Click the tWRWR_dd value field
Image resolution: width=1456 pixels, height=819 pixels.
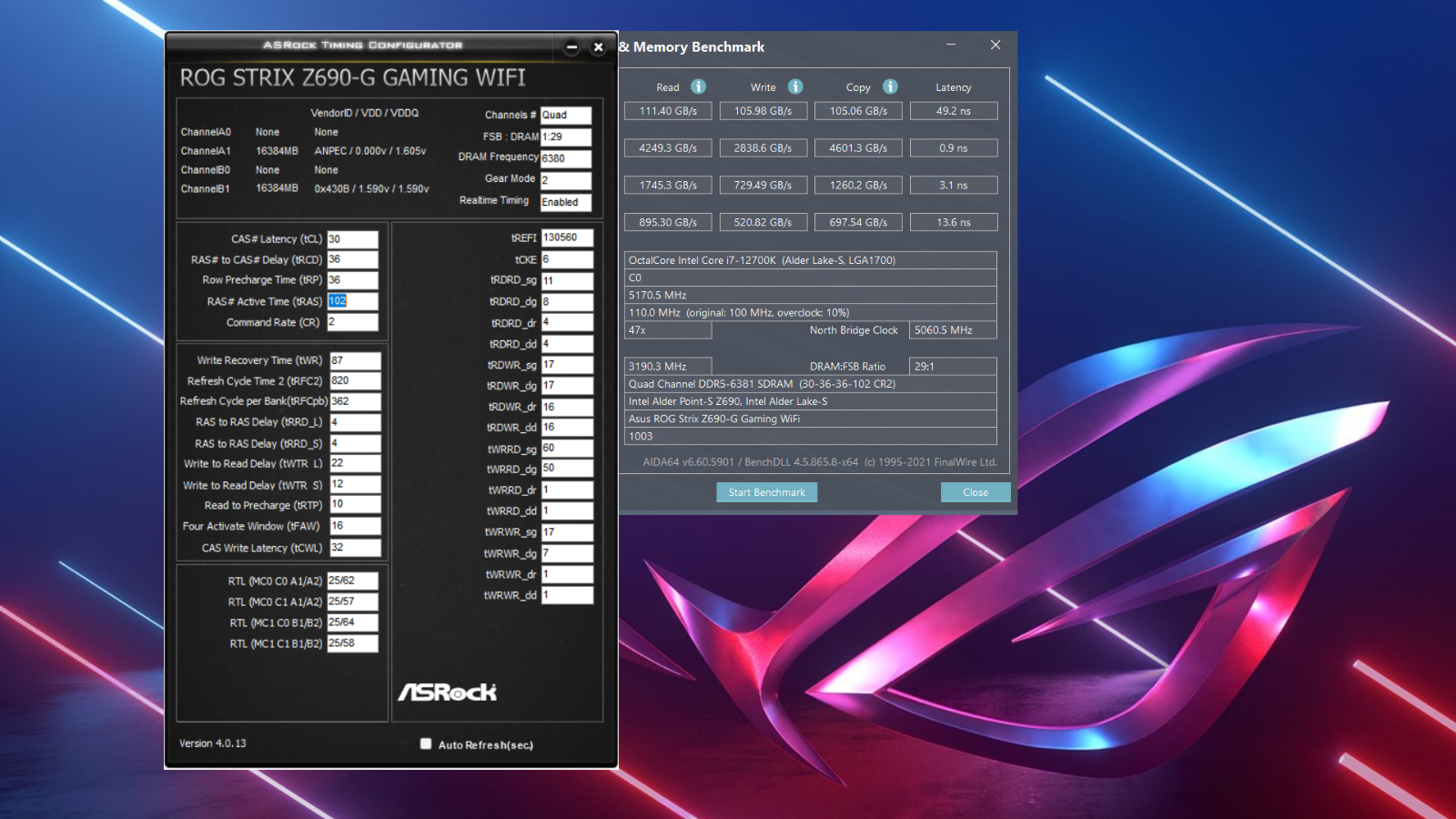click(x=567, y=595)
